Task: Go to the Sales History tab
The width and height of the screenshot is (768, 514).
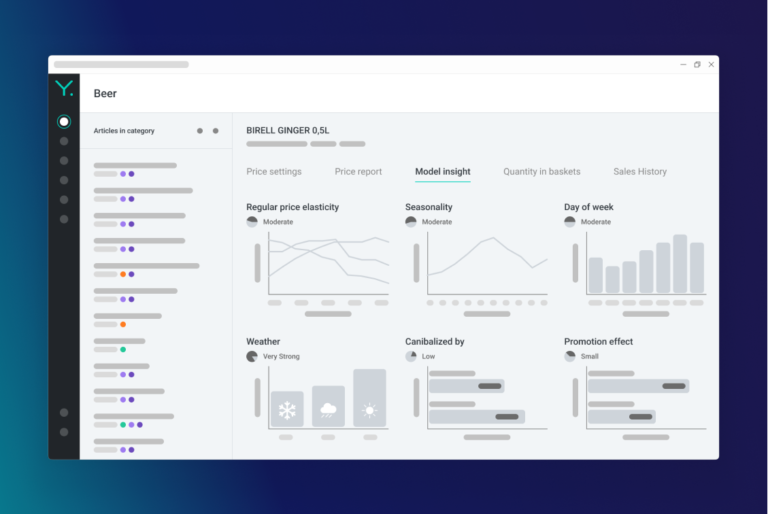Action: (x=640, y=171)
